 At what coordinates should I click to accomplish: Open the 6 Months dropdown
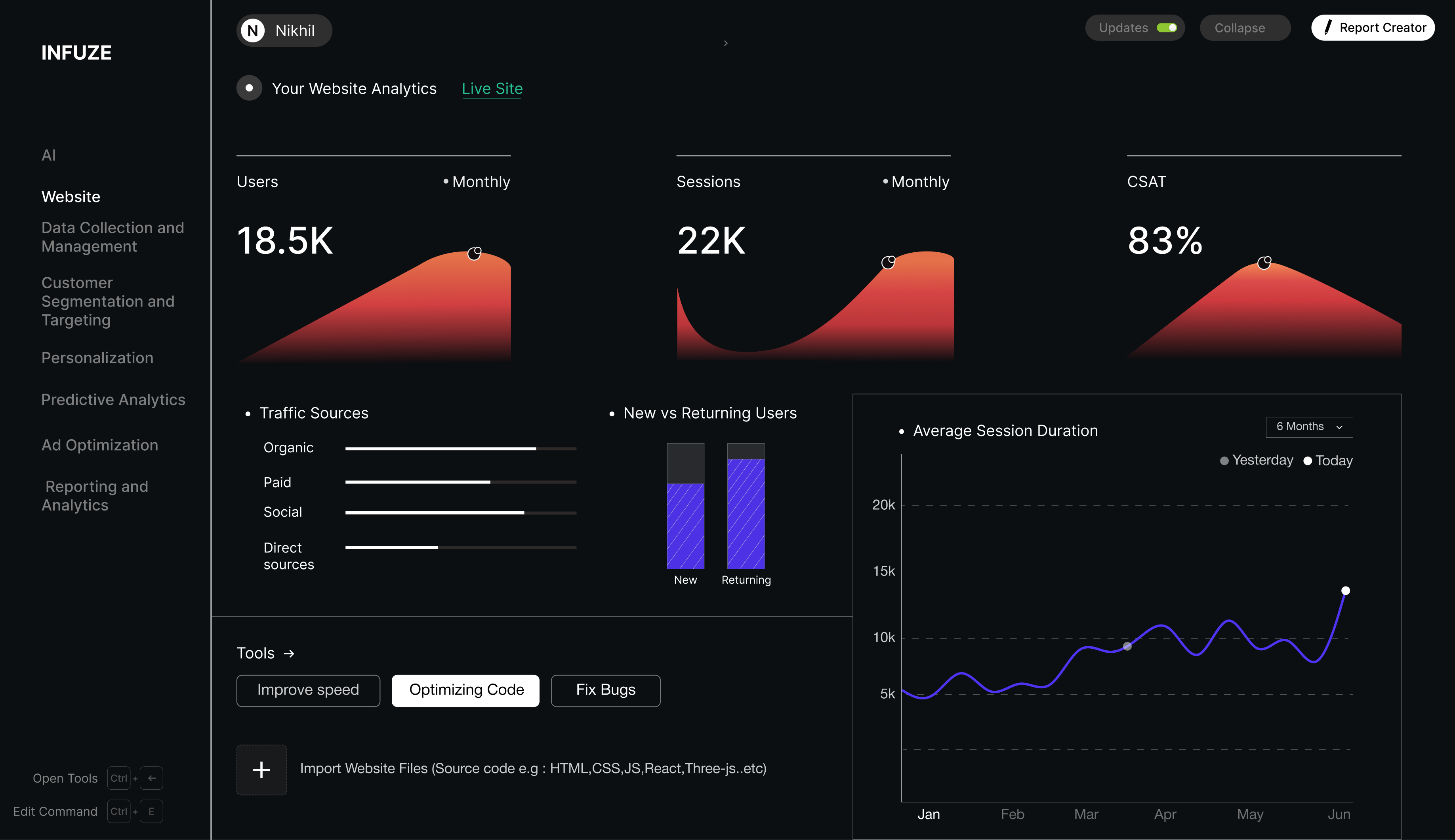[x=1309, y=427]
